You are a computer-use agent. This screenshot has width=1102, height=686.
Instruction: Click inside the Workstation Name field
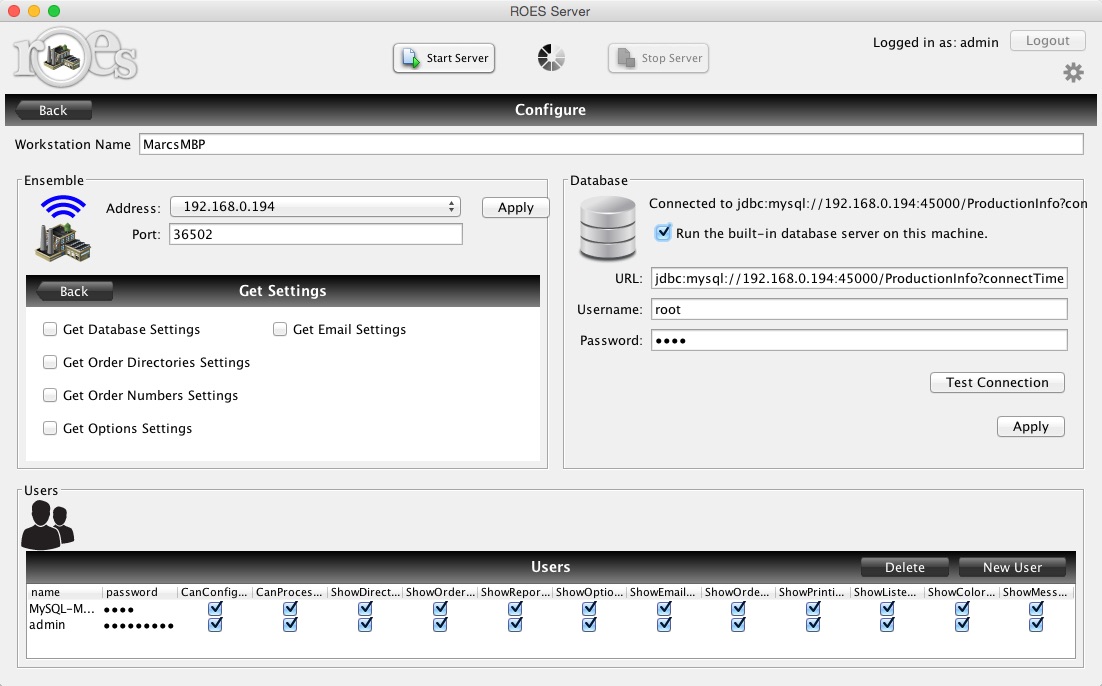(400, 143)
